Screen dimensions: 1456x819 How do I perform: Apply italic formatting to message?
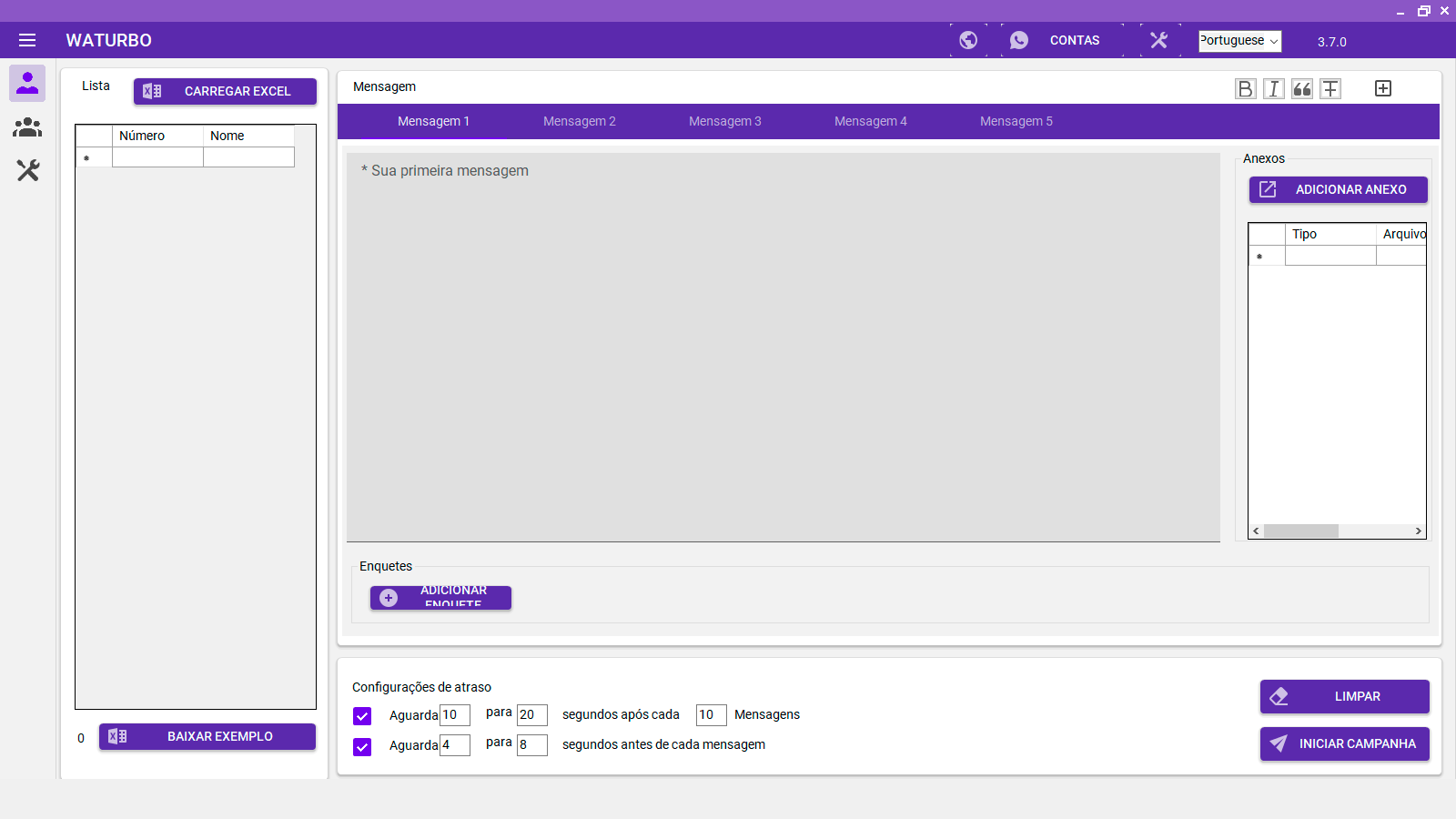coord(1274,88)
